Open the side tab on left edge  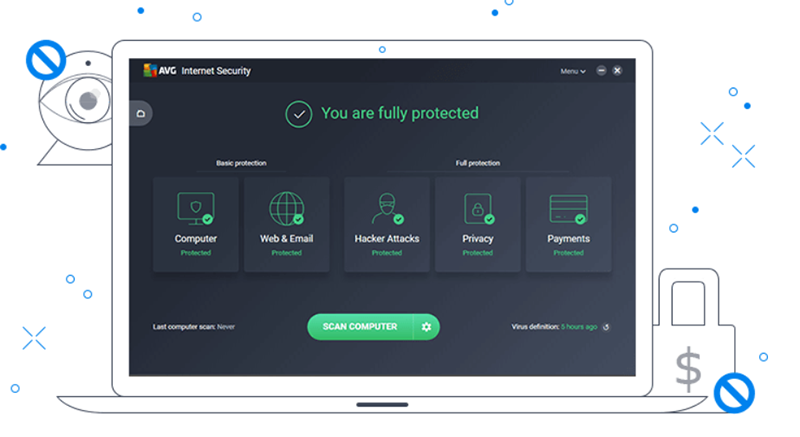click(140, 113)
